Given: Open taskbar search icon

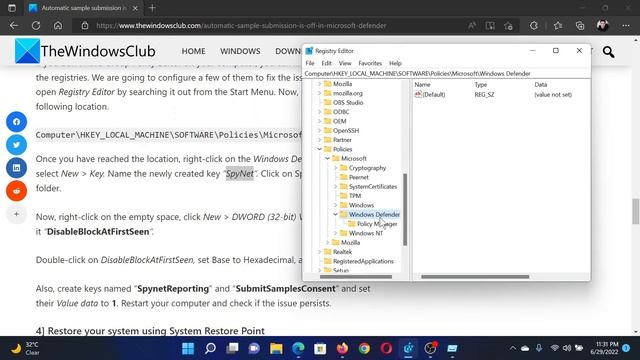Looking at the screenshot, I should click(x=210, y=349).
